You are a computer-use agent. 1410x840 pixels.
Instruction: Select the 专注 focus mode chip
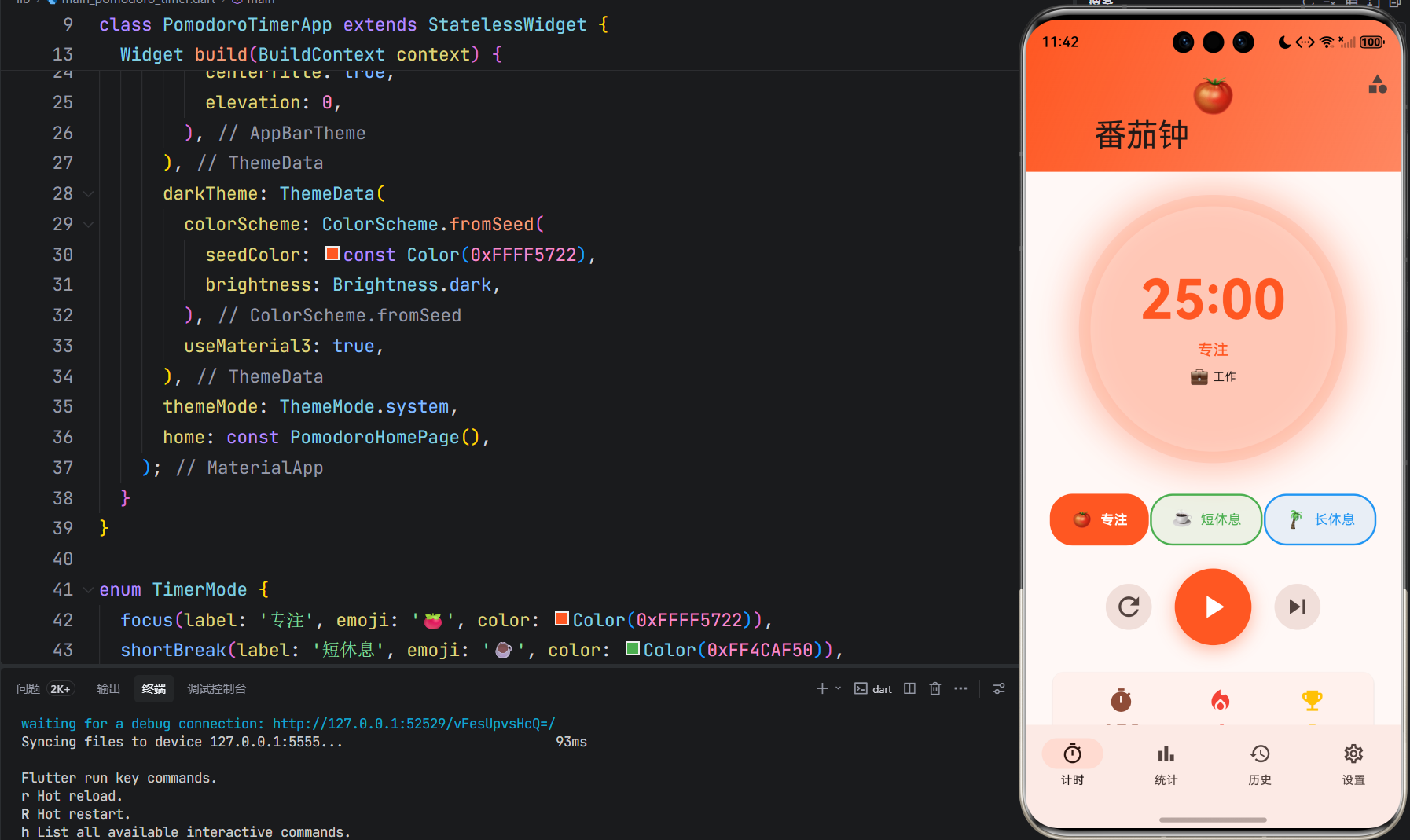(1099, 519)
